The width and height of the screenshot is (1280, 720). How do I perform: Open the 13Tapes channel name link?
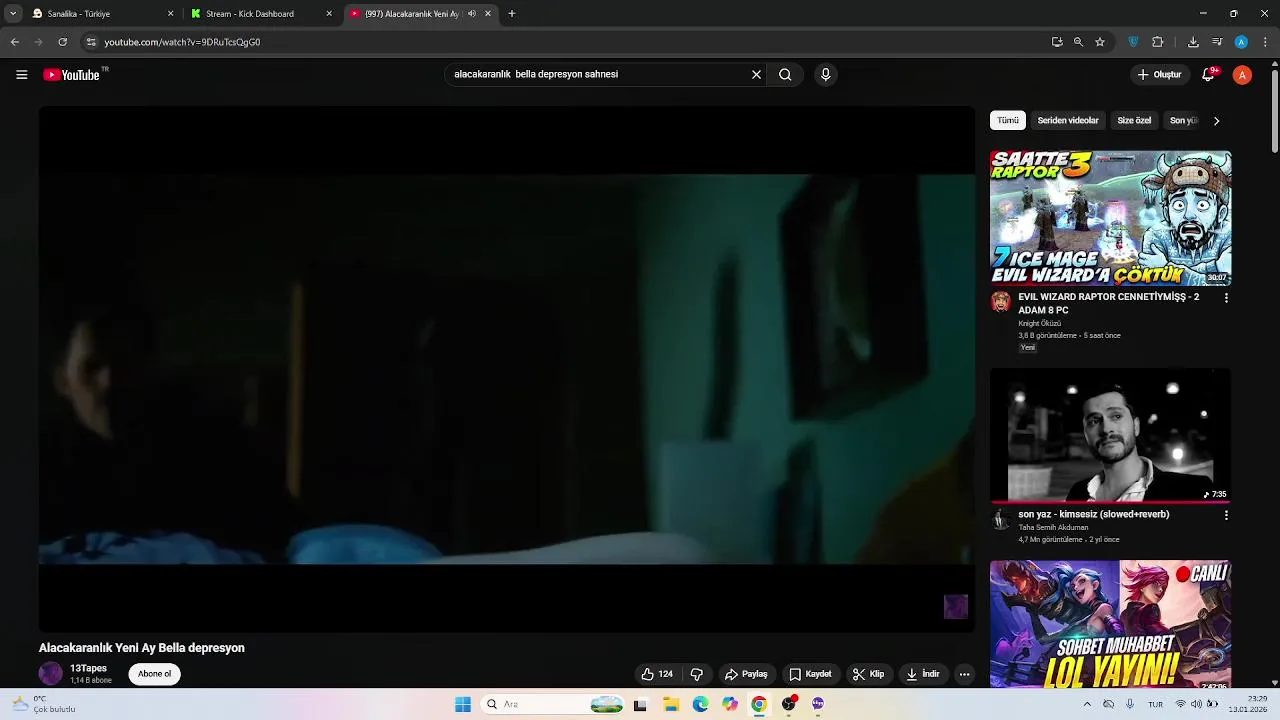click(88, 668)
